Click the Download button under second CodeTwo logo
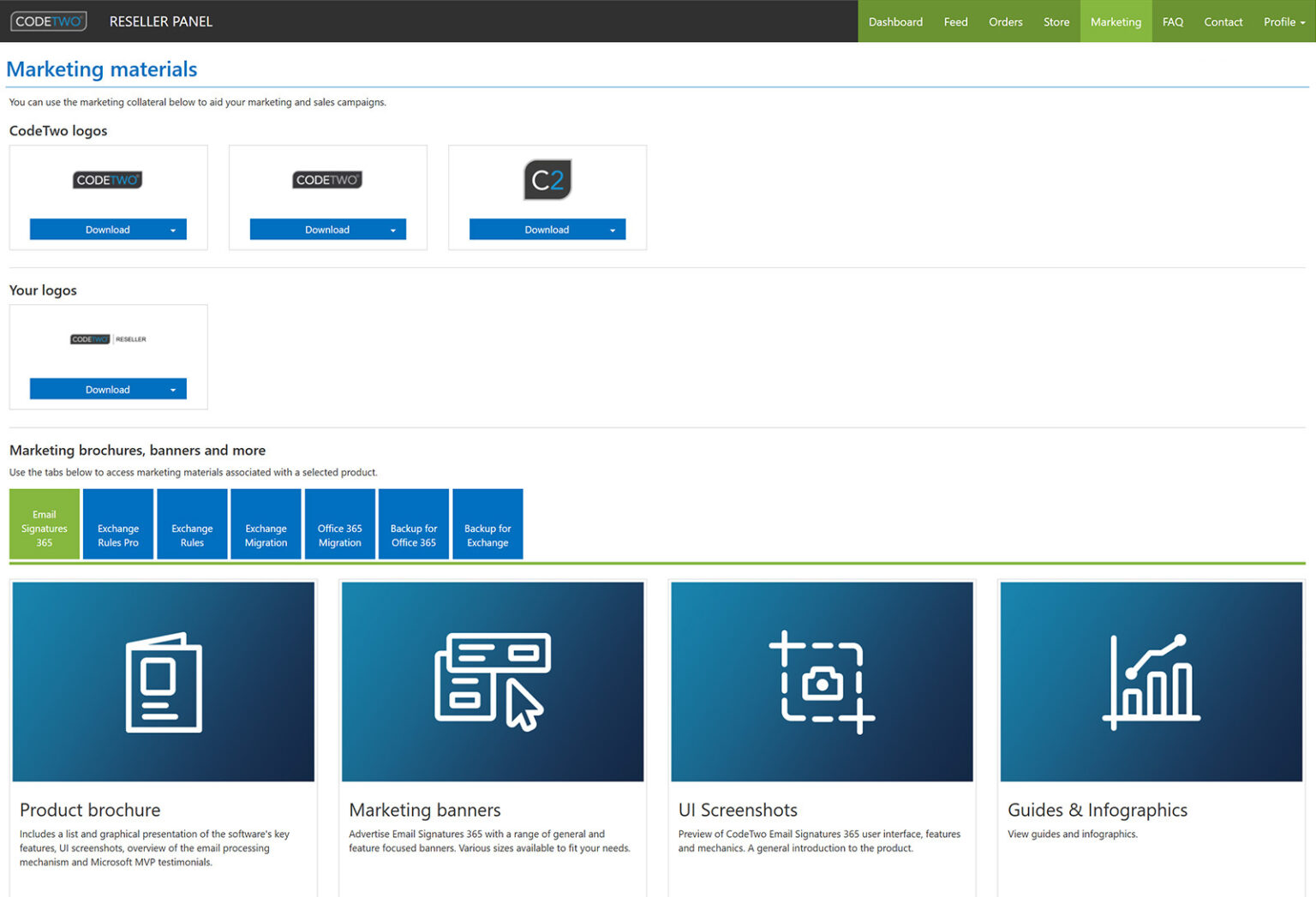 (327, 230)
